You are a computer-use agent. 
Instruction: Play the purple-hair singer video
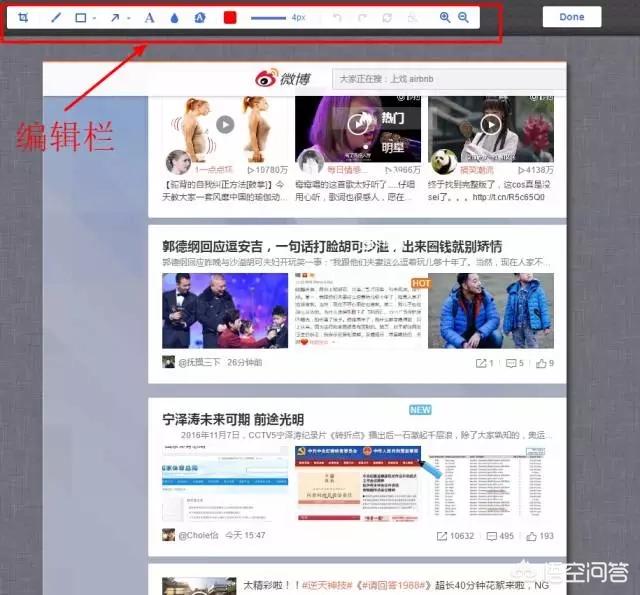[x=358, y=123]
